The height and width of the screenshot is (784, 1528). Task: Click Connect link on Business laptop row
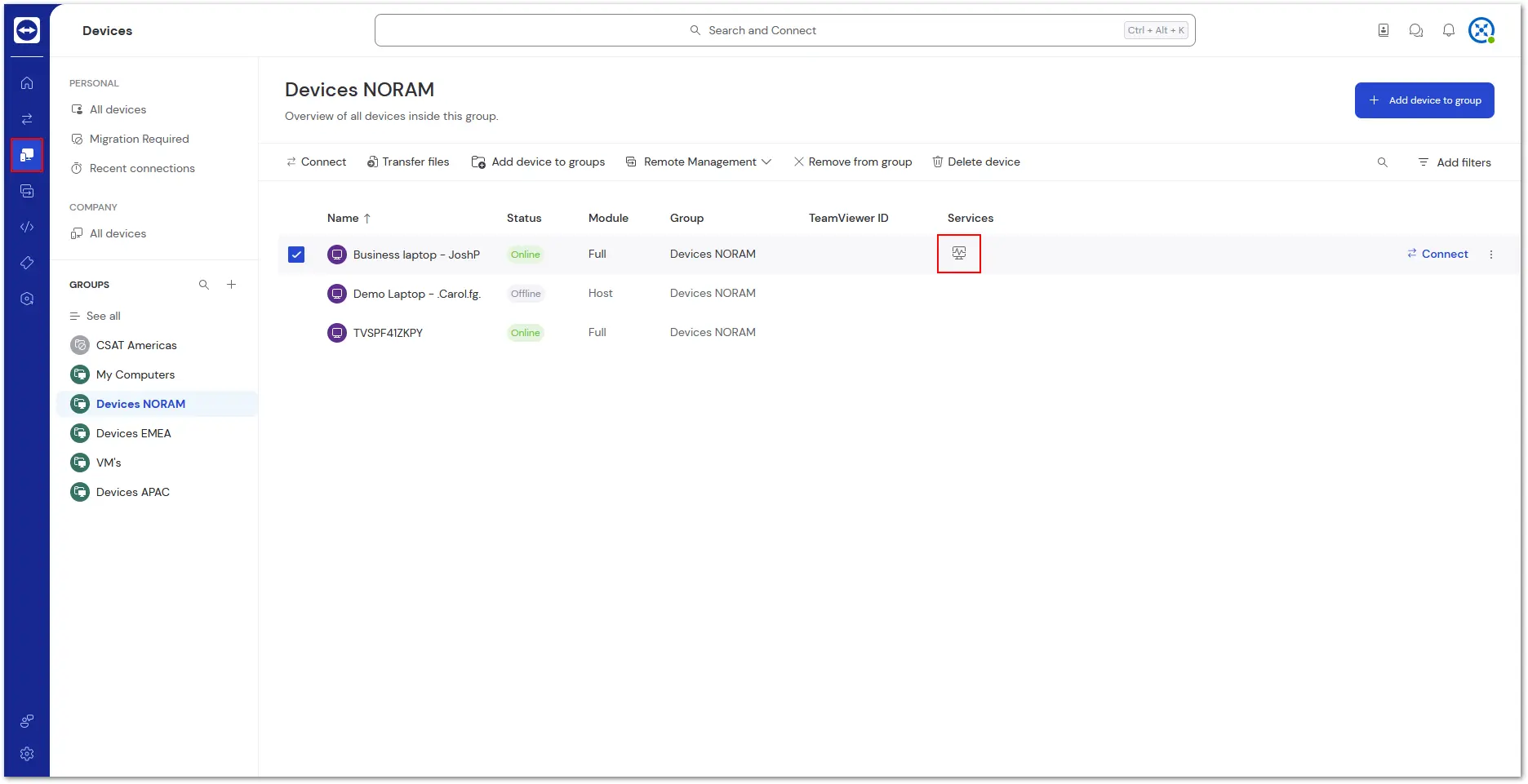tap(1437, 255)
